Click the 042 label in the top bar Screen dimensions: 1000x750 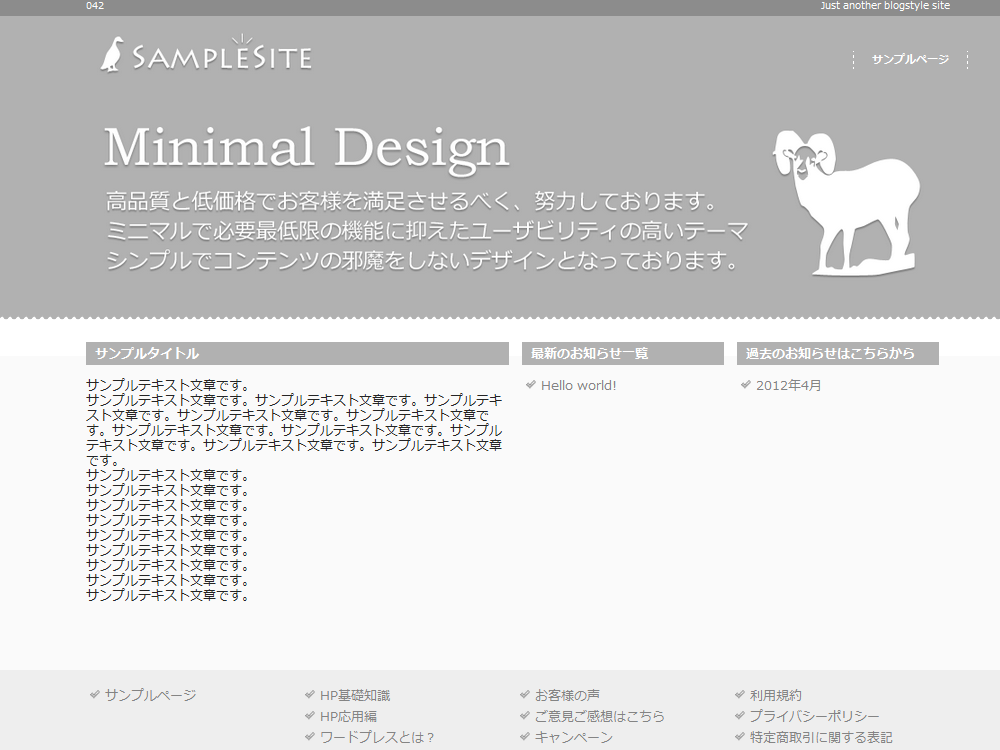(x=95, y=6)
